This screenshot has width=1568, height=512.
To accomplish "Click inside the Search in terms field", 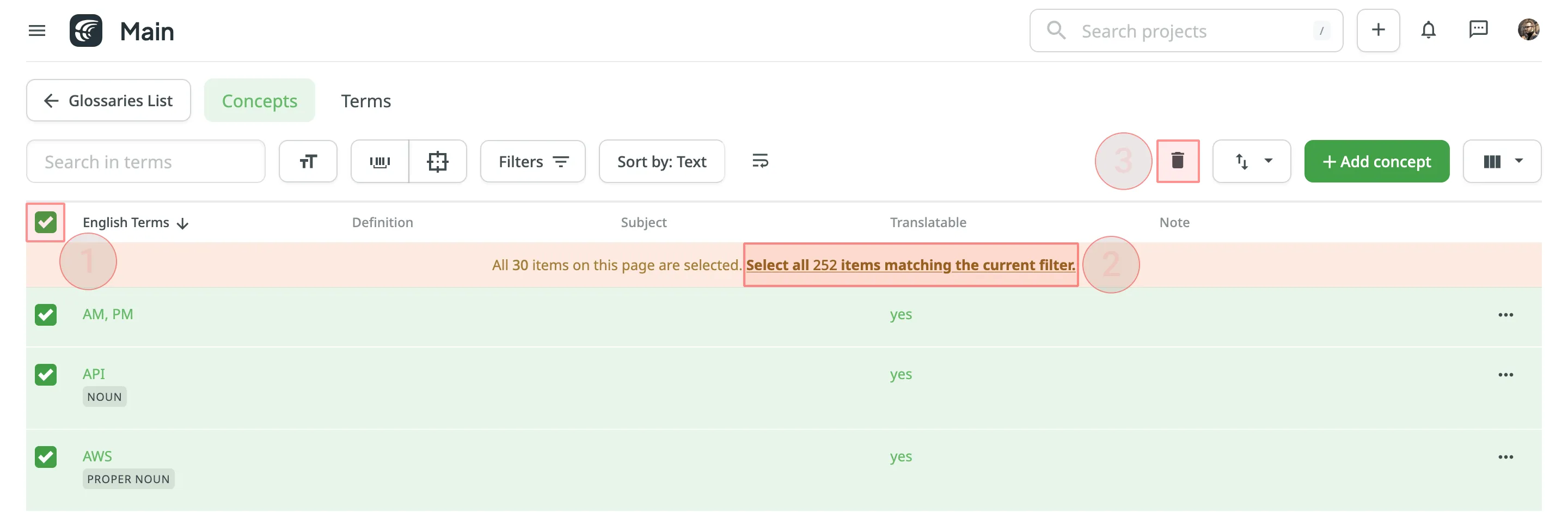I will coord(145,161).
